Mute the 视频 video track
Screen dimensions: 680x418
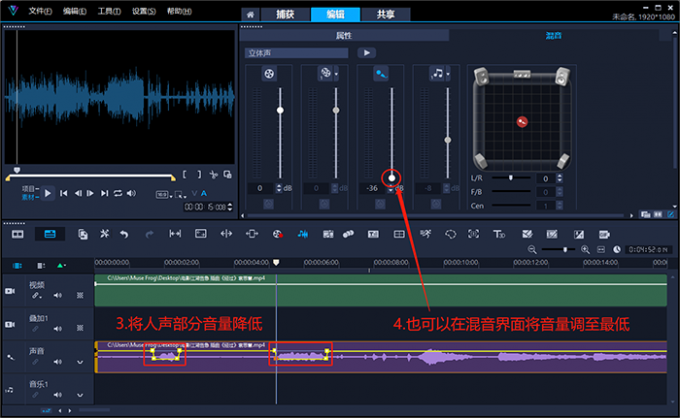pyautogui.click(x=57, y=295)
